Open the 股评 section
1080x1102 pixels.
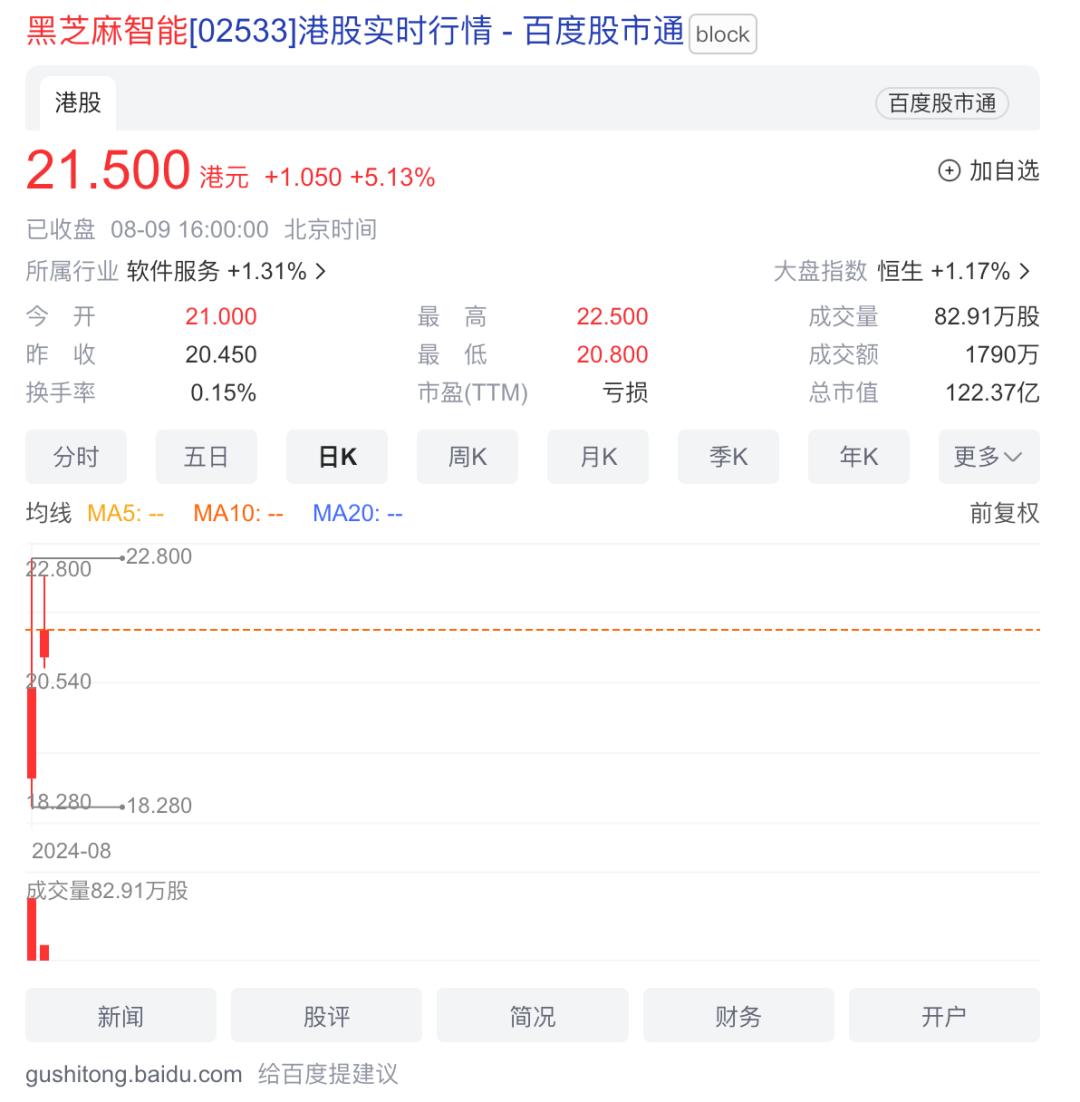click(x=327, y=1016)
